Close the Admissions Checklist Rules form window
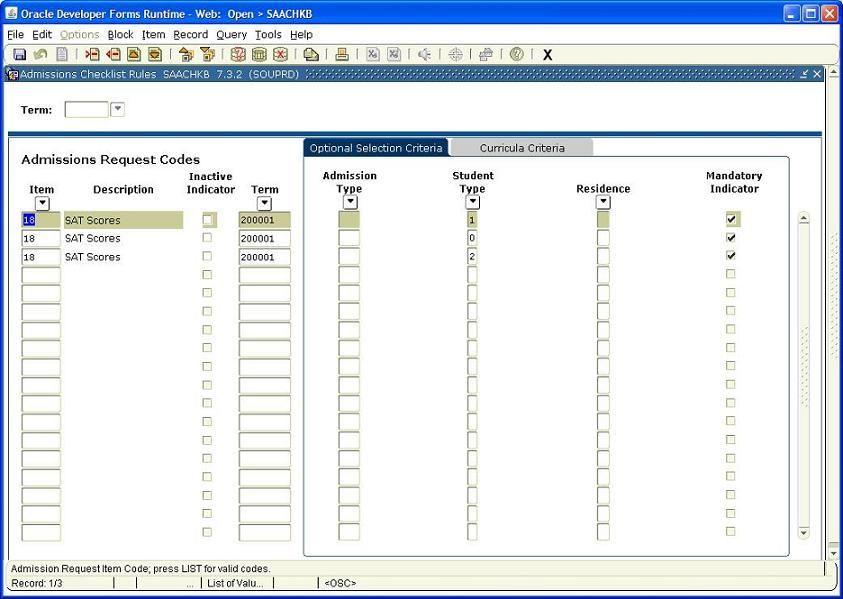This screenshot has height=599, width=843. [x=817, y=74]
